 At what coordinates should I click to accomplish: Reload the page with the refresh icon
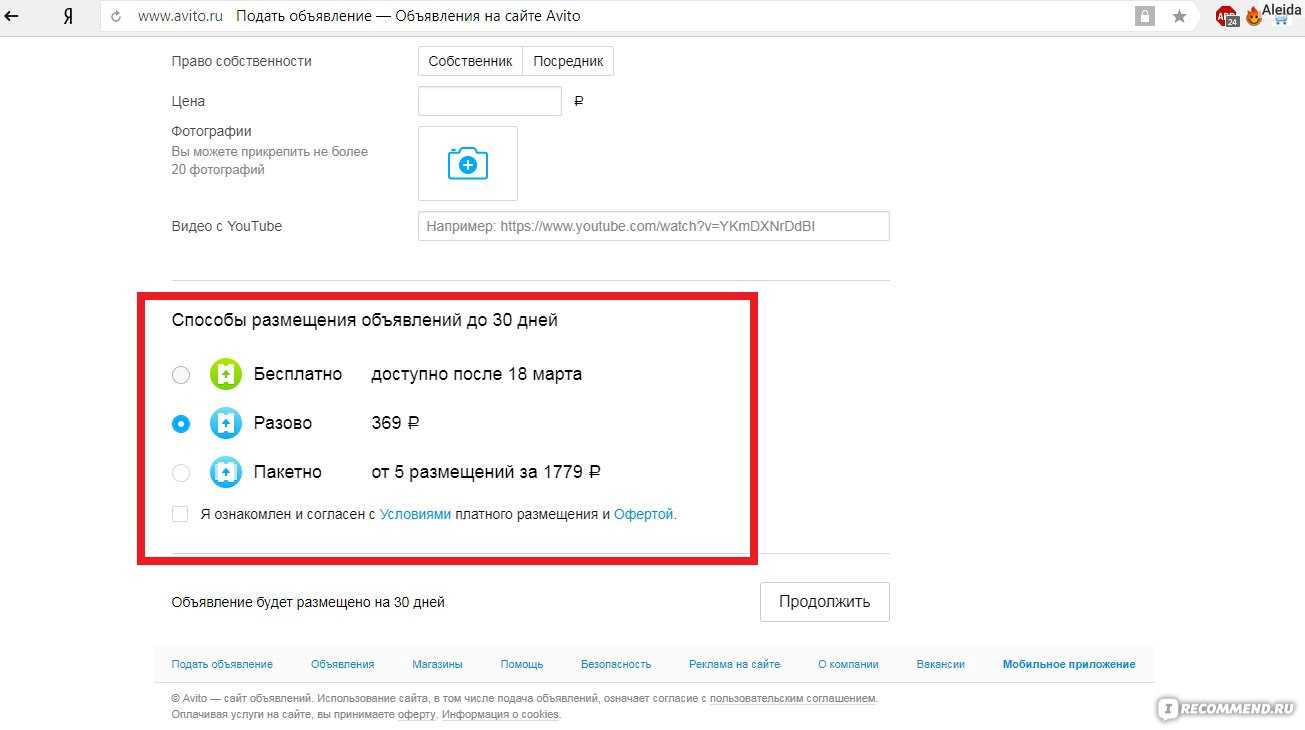point(116,16)
